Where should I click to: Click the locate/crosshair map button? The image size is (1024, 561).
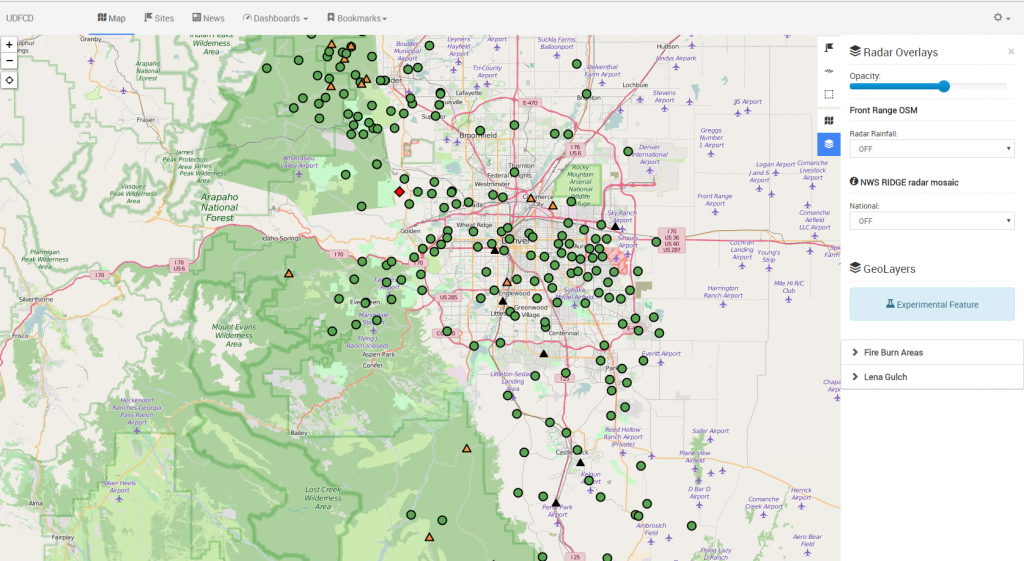tap(9, 80)
